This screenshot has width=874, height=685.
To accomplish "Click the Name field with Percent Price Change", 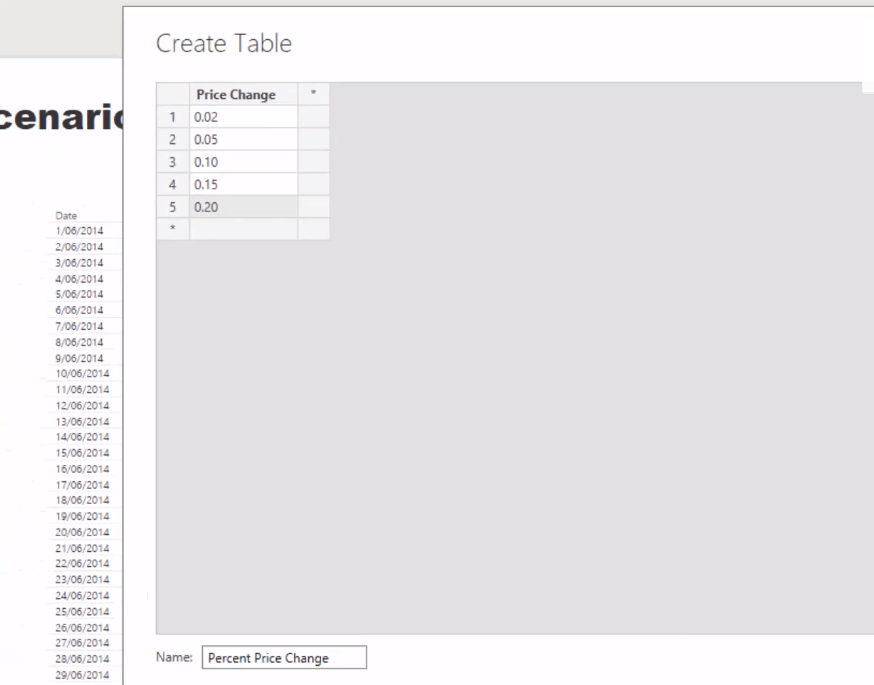I will (284, 658).
